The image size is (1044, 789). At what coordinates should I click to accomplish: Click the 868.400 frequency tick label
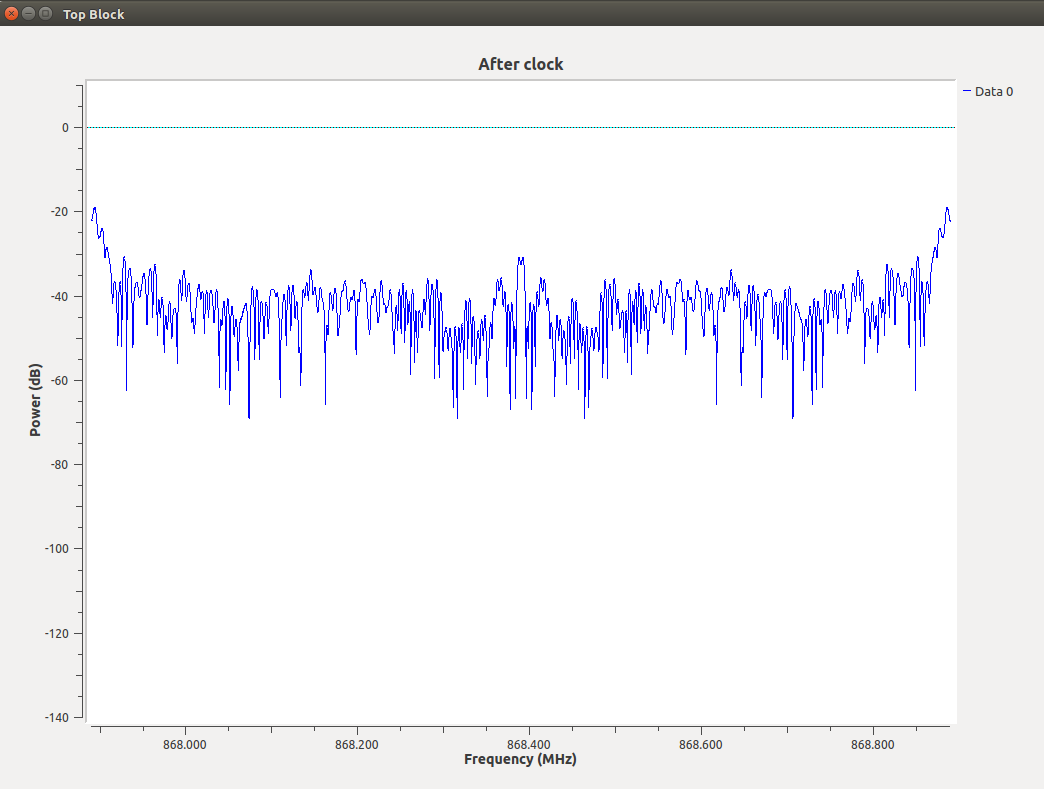(x=529, y=744)
